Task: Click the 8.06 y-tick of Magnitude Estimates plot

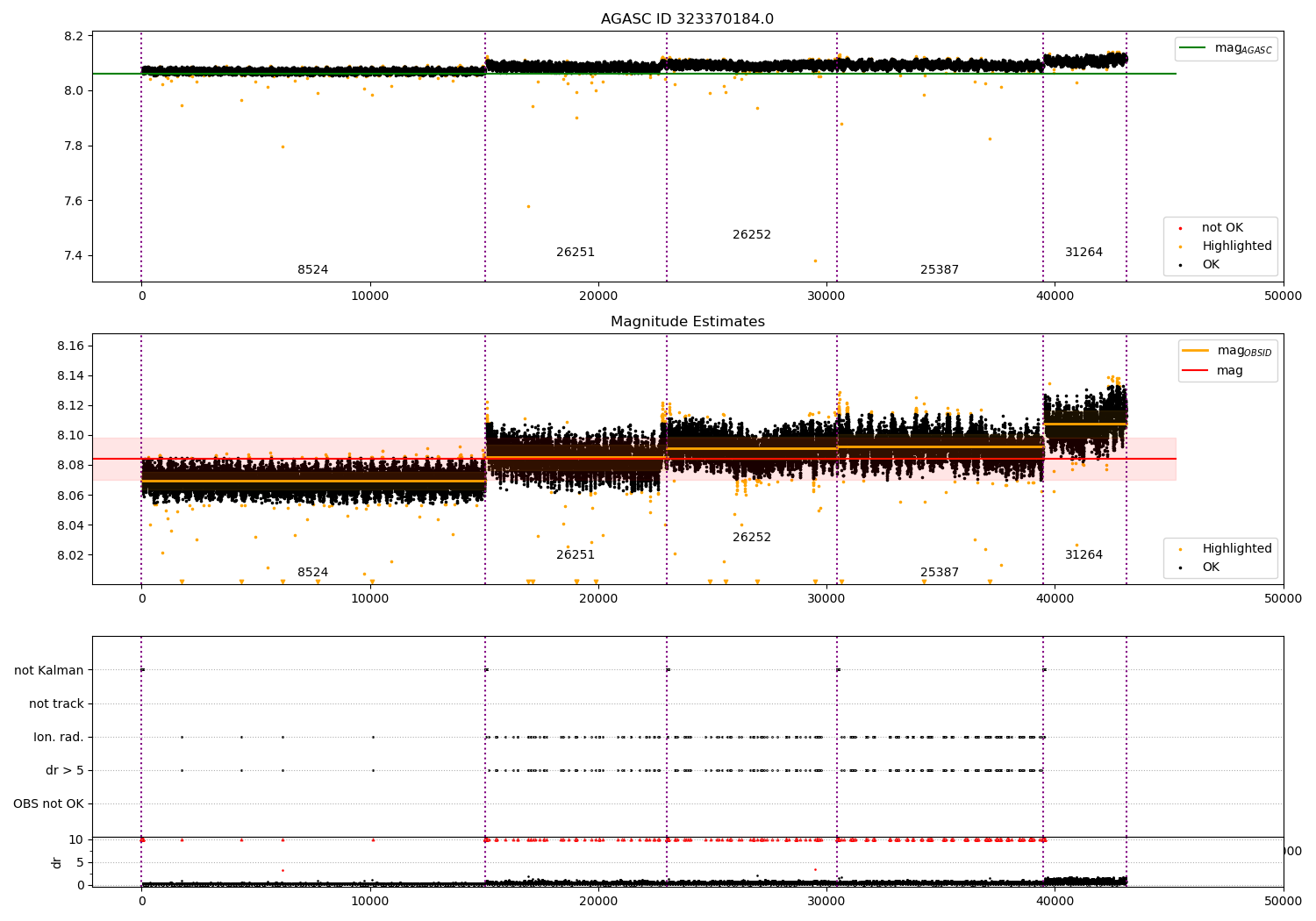Action: click(x=70, y=496)
